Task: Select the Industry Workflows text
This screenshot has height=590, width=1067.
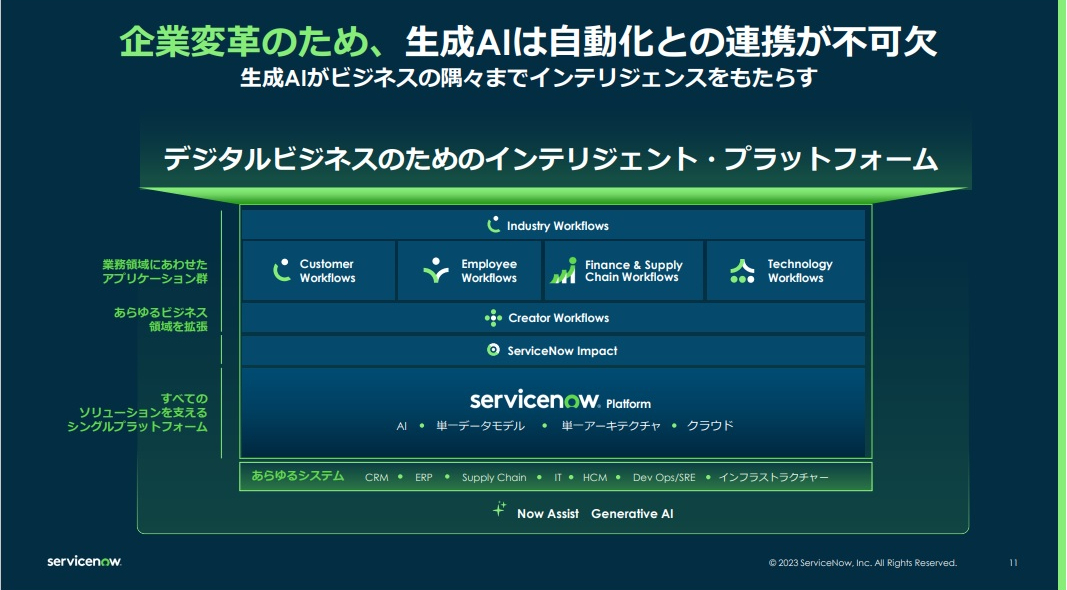Action: point(557,226)
